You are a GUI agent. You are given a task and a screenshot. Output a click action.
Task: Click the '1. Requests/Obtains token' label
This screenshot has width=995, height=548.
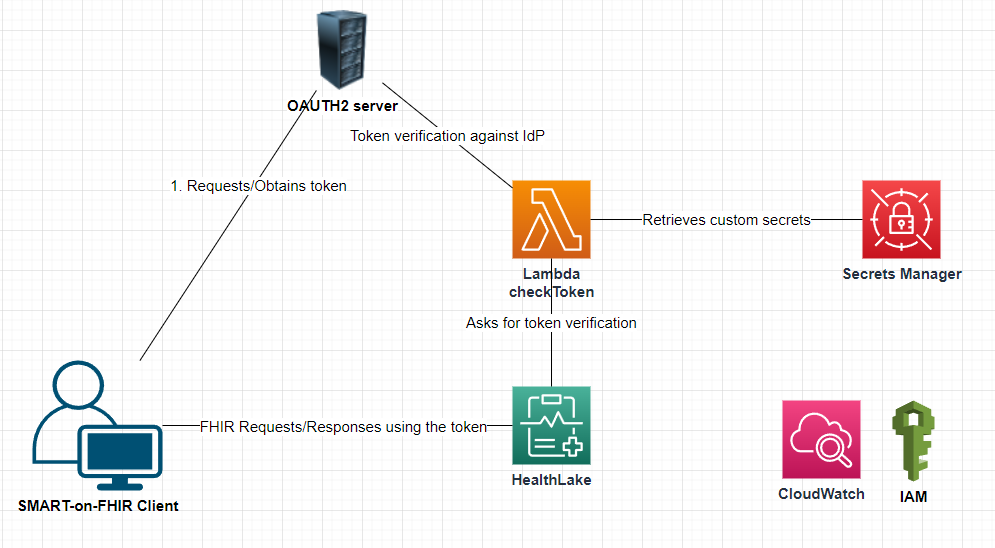tap(259, 186)
